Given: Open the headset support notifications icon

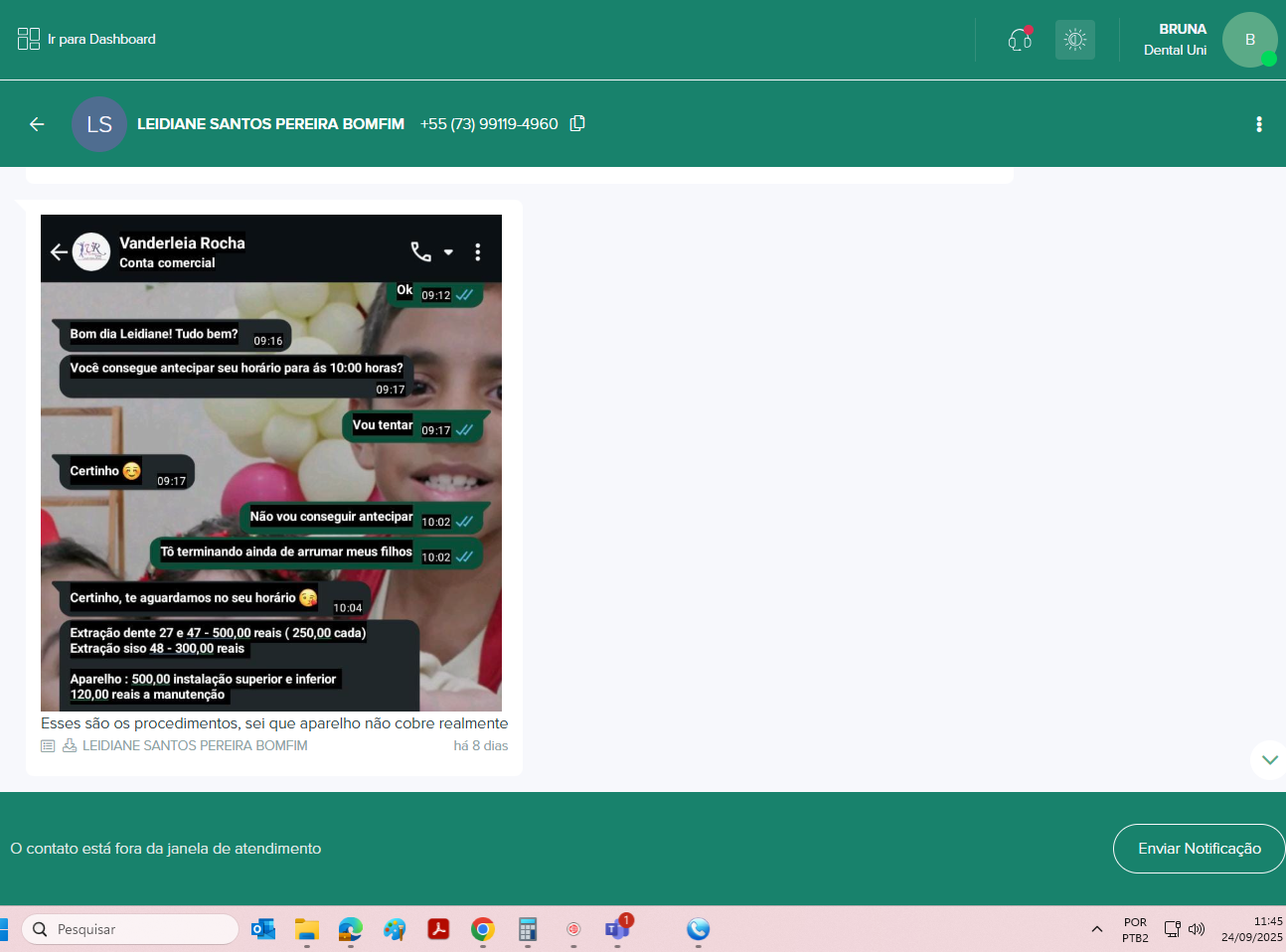Looking at the screenshot, I should pyautogui.click(x=1020, y=39).
